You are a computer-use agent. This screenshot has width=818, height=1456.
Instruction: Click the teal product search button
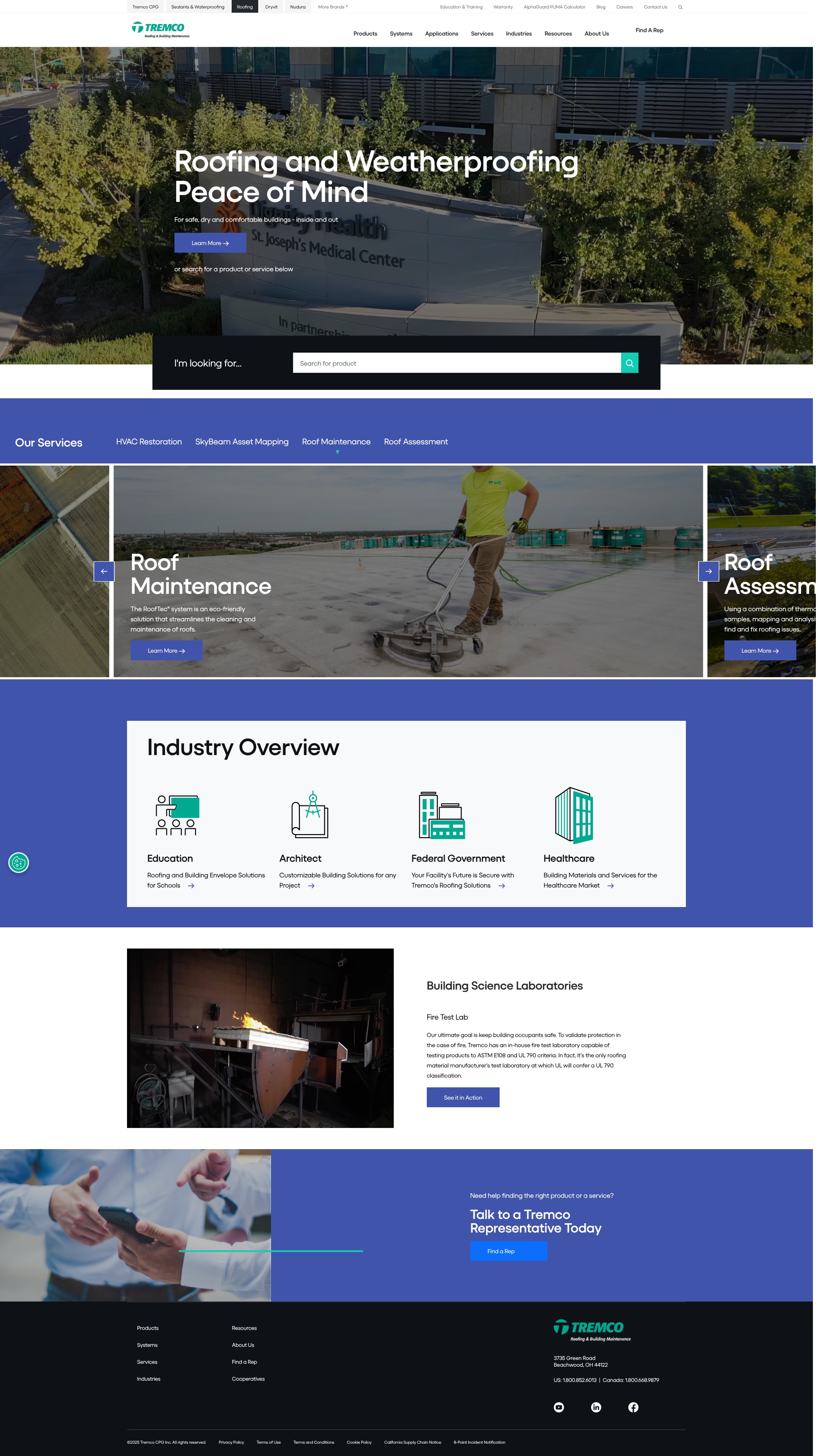[x=629, y=363]
